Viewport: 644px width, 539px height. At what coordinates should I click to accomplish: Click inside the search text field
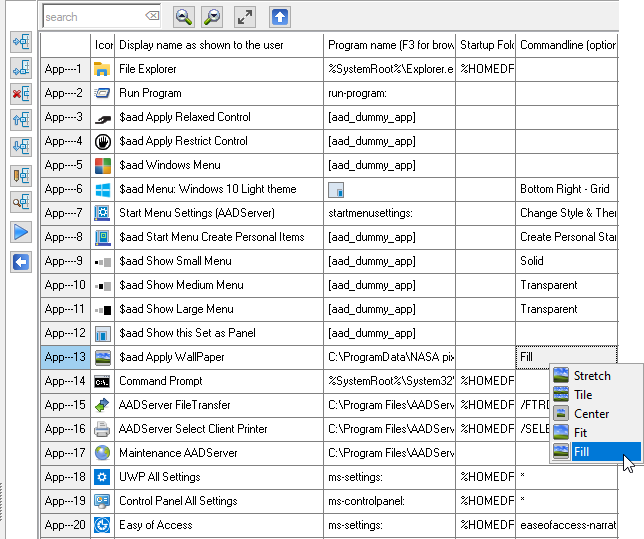[x=92, y=17]
